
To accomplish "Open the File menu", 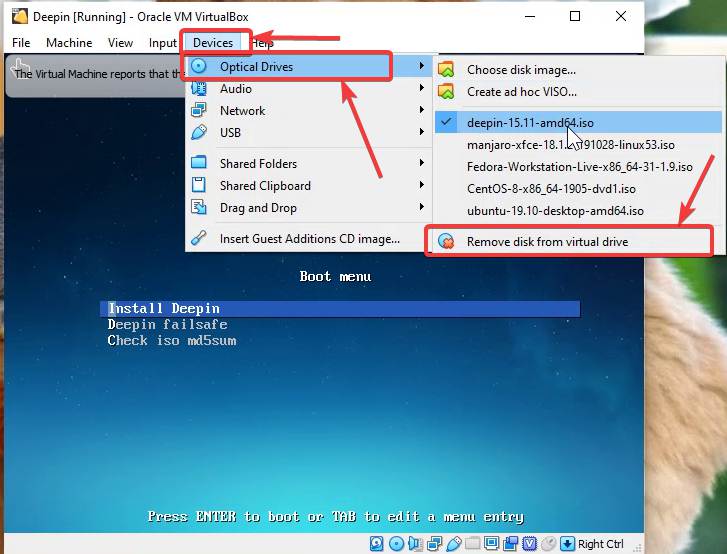I will pyautogui.click(x=21, y=43).
